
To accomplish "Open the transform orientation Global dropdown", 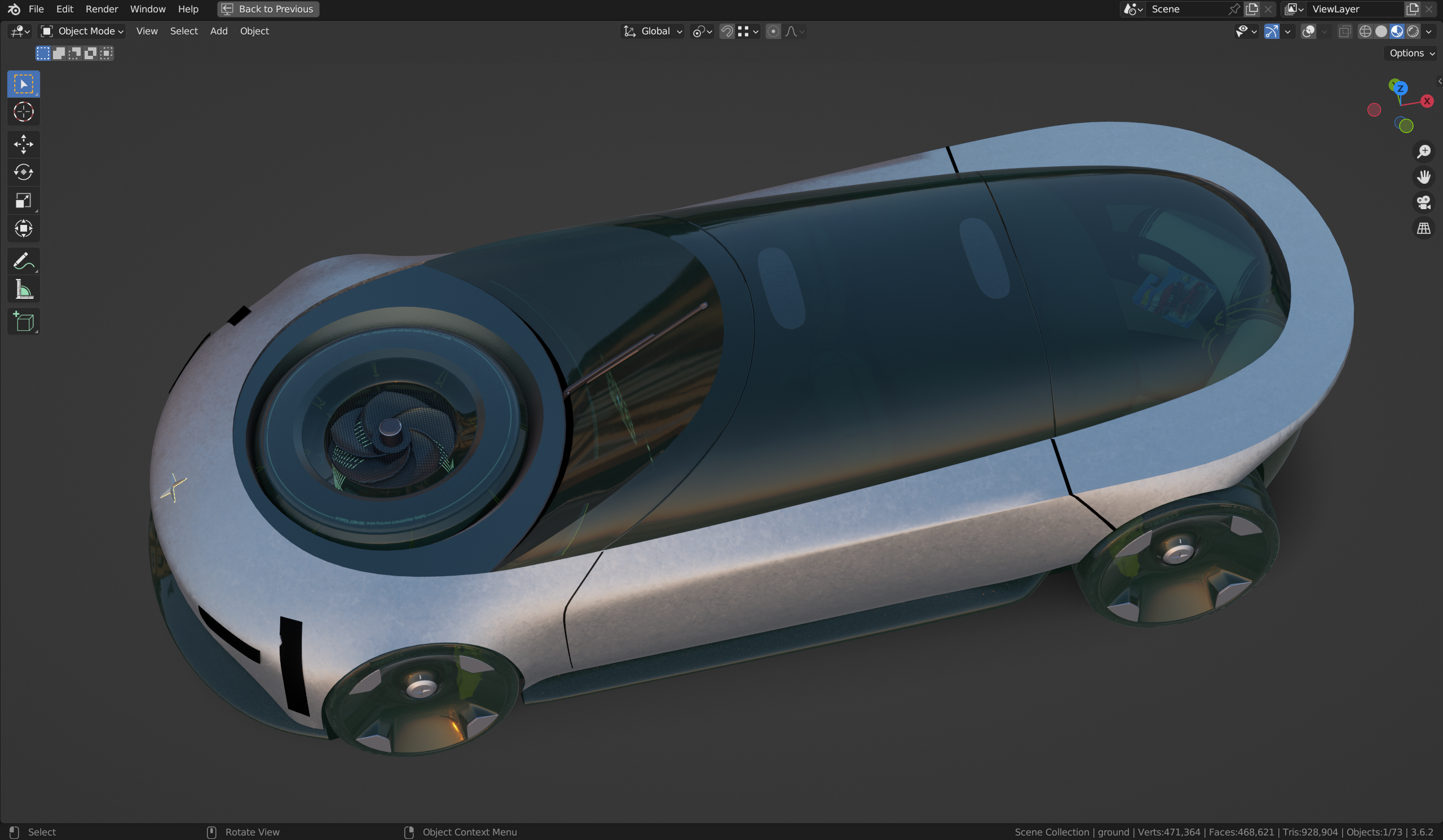I will (x=653, y=32).
